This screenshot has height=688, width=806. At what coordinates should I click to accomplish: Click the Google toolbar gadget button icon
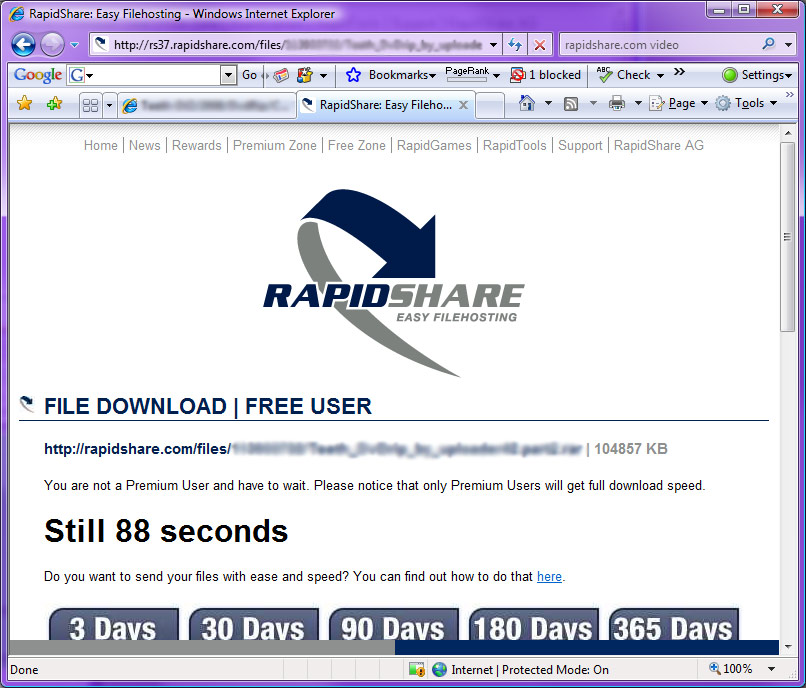[x=305, y=75]
